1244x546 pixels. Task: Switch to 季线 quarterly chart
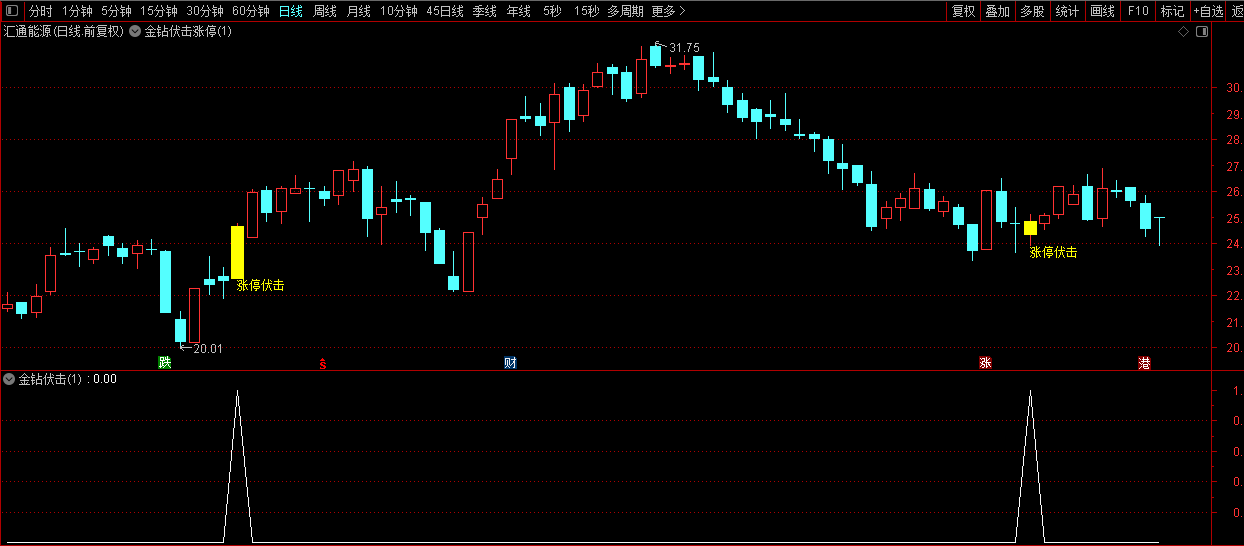484,11
